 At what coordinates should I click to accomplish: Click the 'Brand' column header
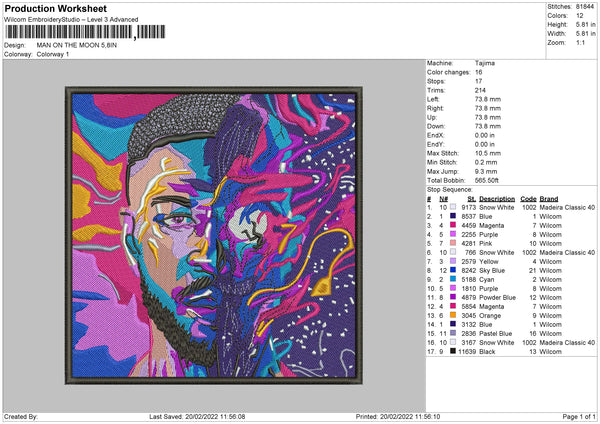tap(549, 199)
